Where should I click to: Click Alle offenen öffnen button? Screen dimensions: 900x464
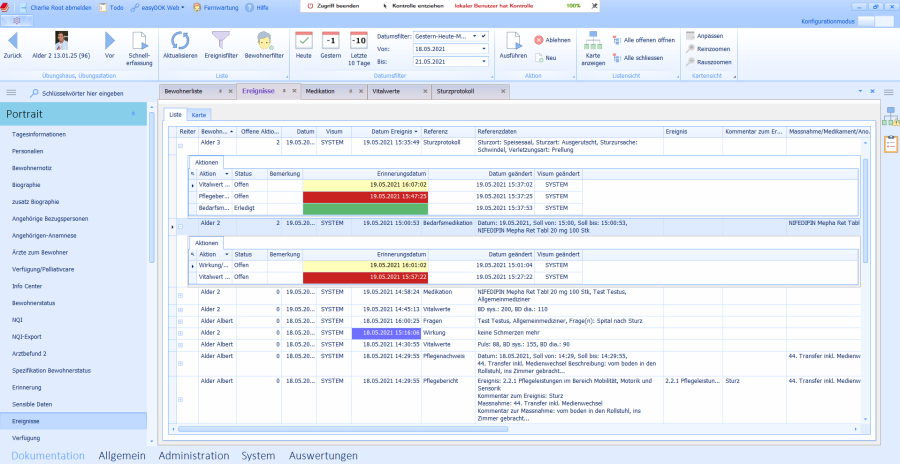pyautogui.click(x=643, y=40)
